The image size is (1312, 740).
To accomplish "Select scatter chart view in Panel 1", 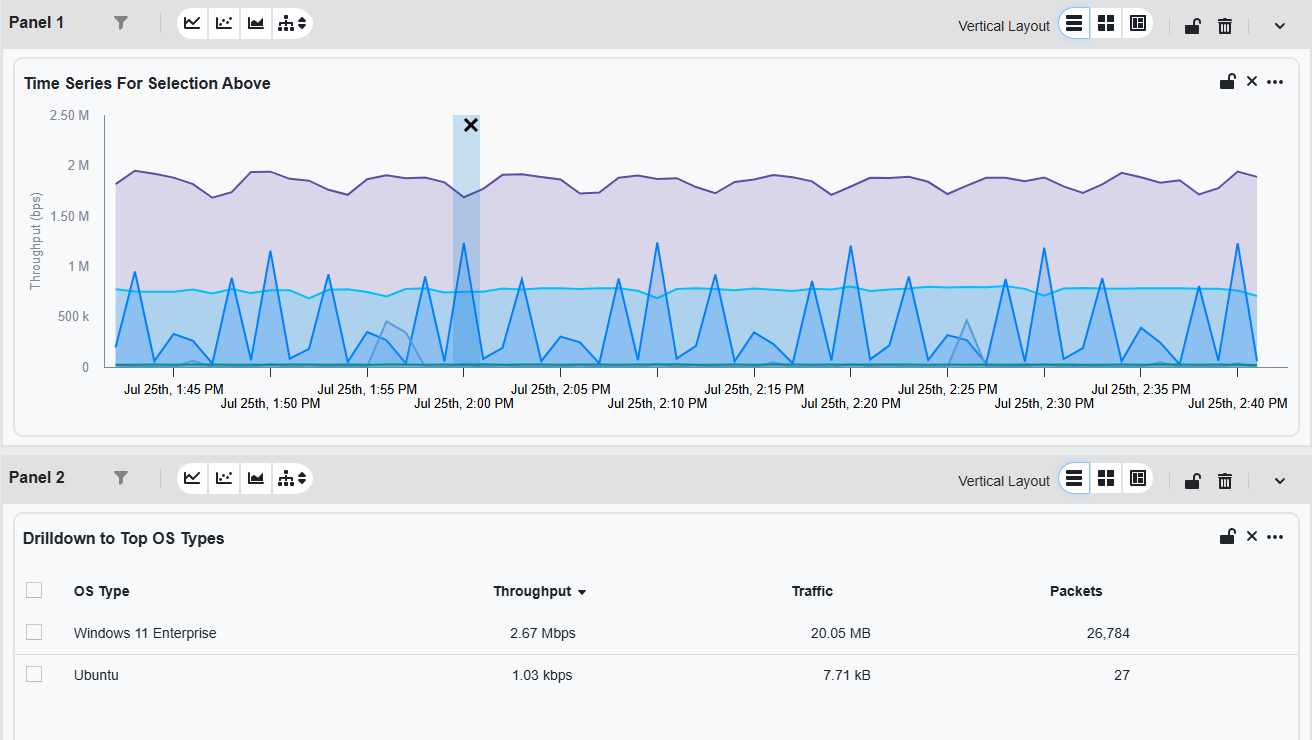I will [224, 23].
